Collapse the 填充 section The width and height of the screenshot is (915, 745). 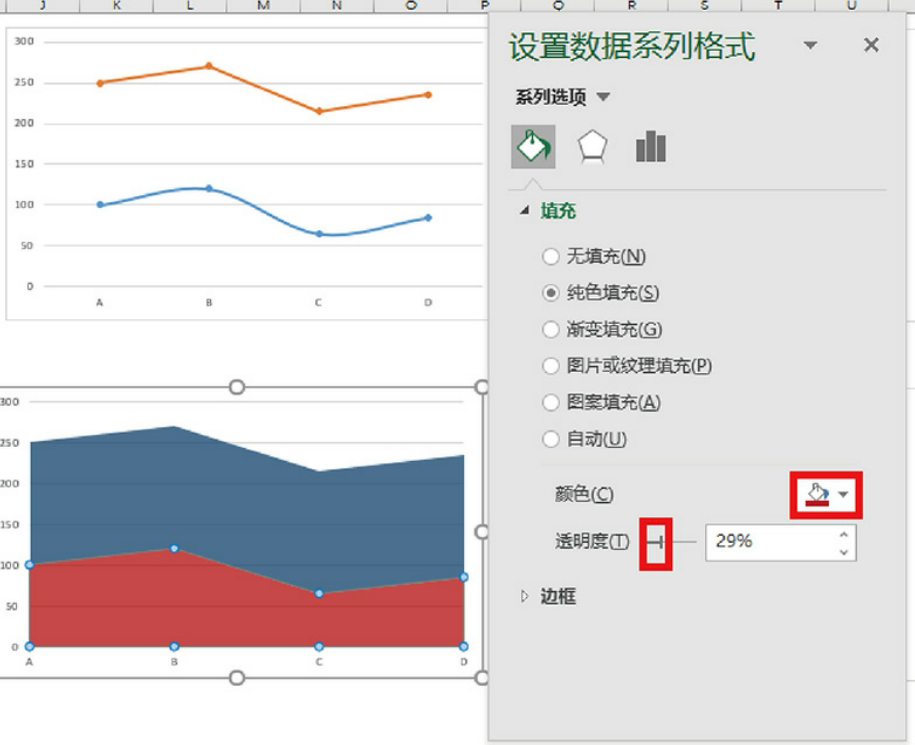pos(526,211)
